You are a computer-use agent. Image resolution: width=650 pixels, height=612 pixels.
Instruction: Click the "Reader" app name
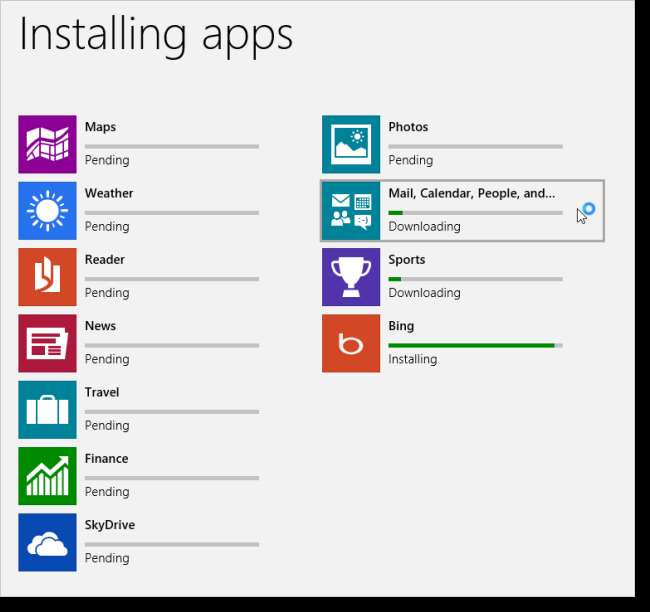(104, 260)
